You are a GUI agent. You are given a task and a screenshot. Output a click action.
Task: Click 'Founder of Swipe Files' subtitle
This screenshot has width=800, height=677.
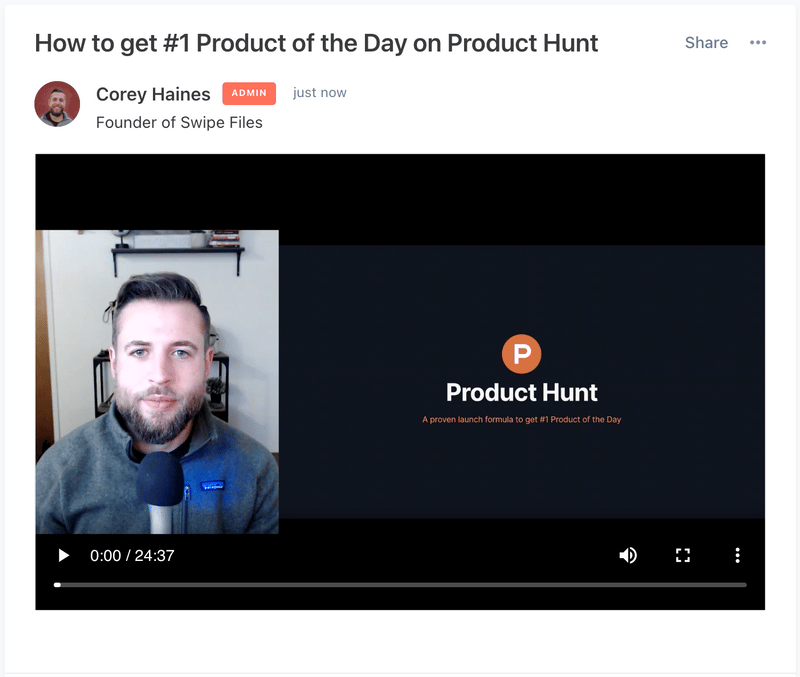(x=179, y=122)
